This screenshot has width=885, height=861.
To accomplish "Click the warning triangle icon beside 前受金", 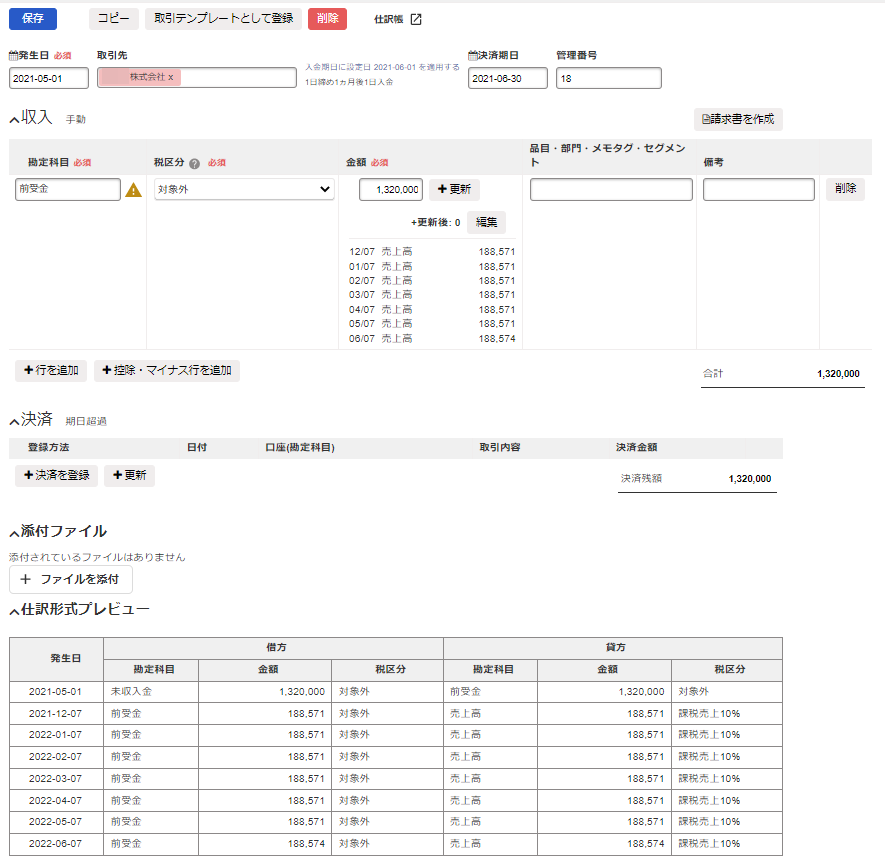I will coord(133,190).
